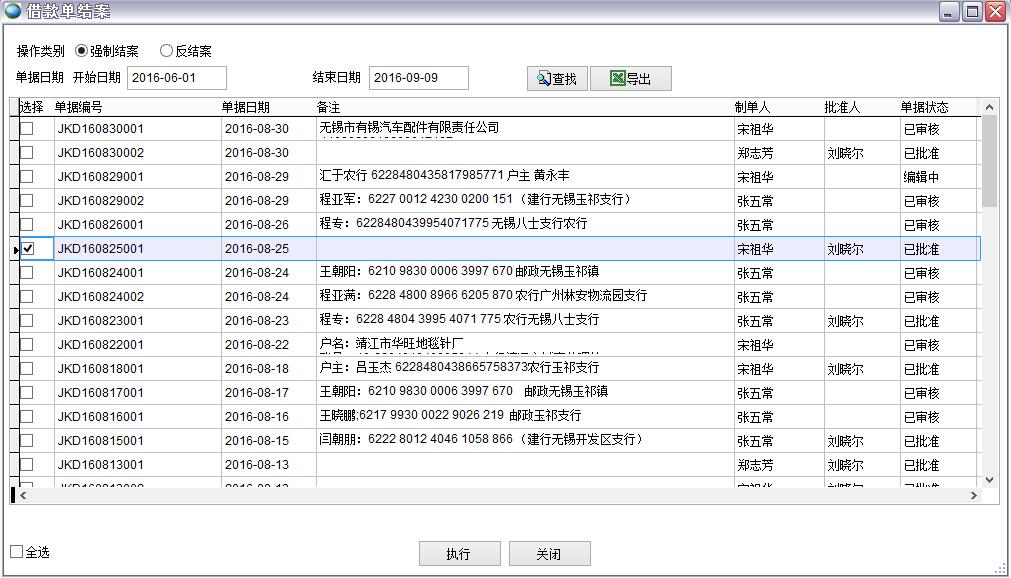Screen dimensions: 1011x578
Task: Click the globe icon in the title bar
Action: click(12, 11)
